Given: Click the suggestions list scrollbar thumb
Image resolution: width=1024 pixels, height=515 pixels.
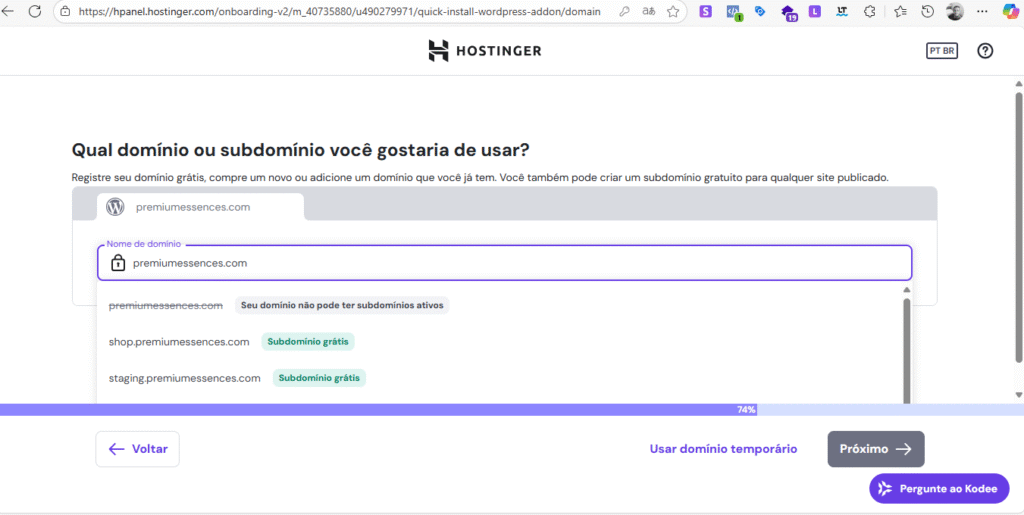Looking at the screenshot, I should pyautogui.click(x=906, y=351).
